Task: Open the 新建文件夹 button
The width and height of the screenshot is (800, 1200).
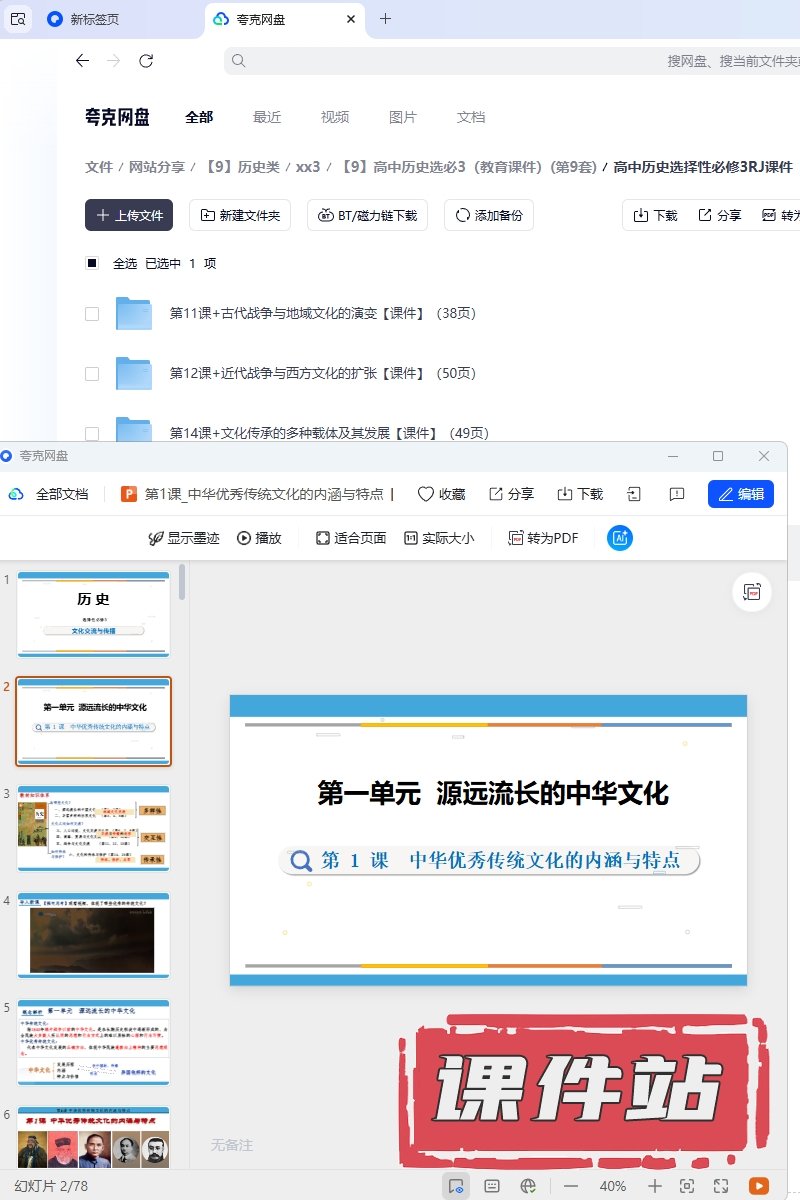Action: tap(240, 215)
